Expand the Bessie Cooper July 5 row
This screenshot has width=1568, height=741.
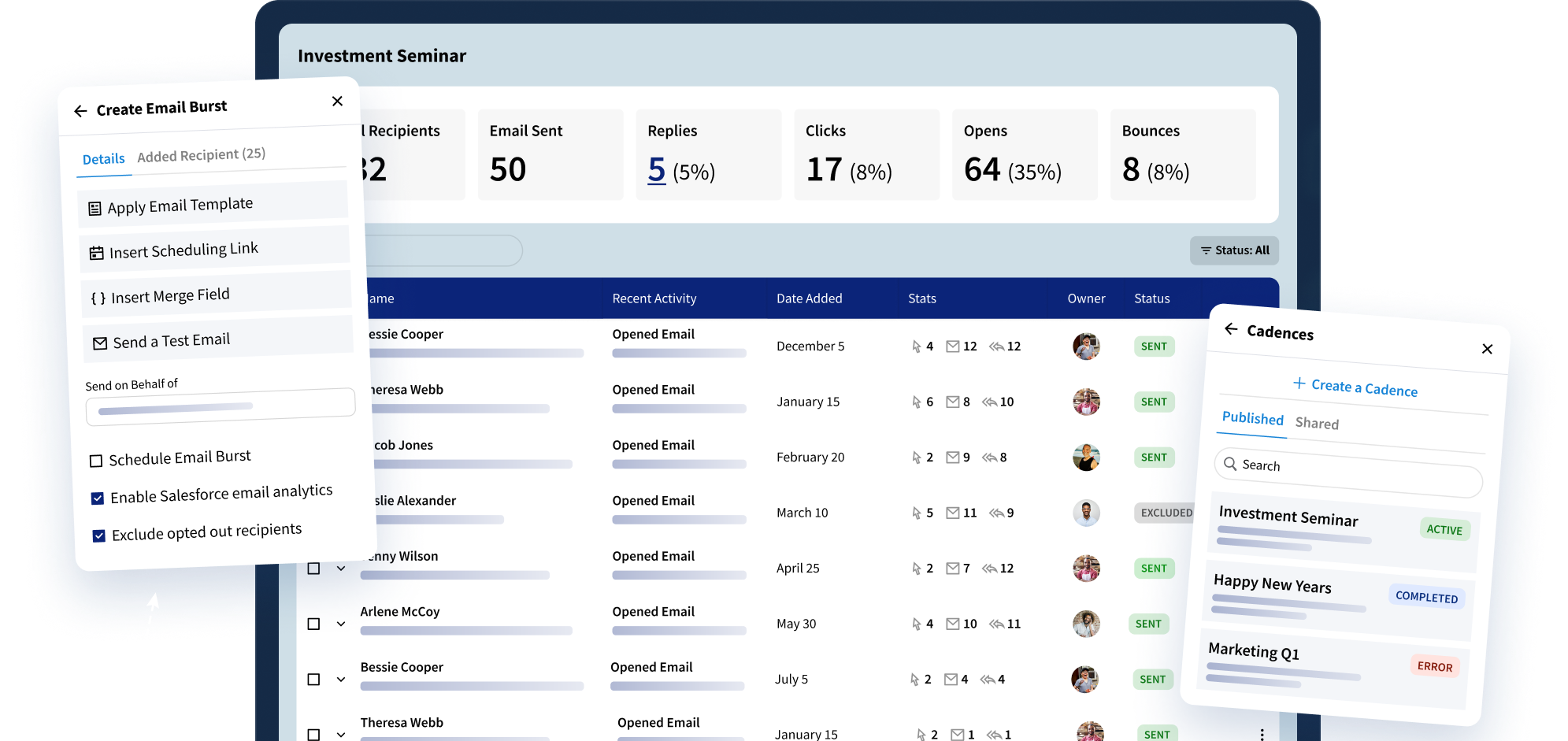coord(341,679)
